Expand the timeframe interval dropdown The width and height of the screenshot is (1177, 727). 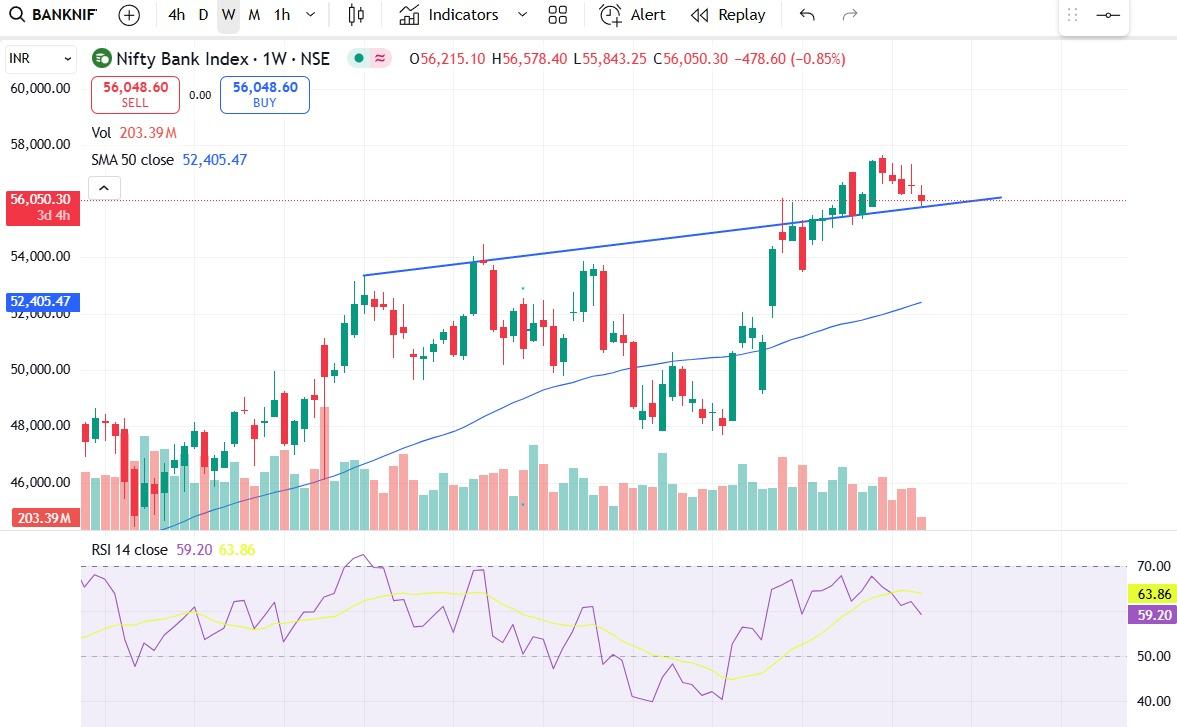point(311,15)
